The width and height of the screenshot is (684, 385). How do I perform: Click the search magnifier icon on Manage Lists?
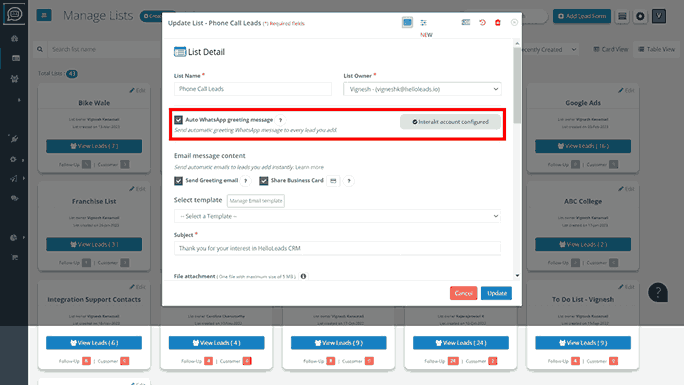40,49
